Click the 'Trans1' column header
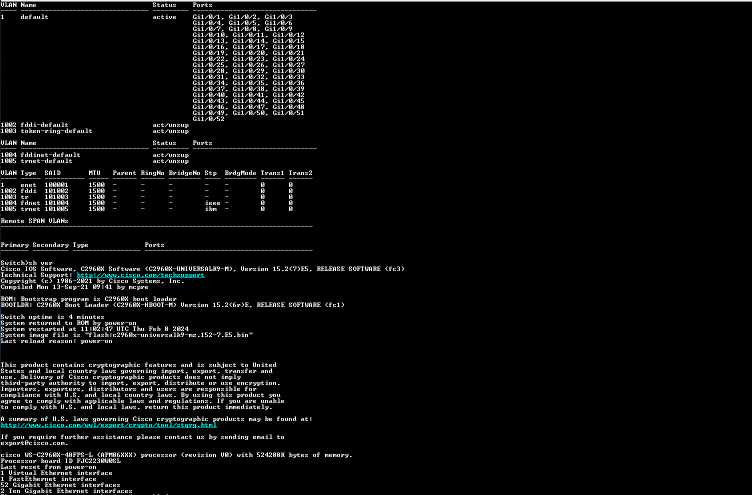This screenshot has height=495, width=752. [x=272, y=173]
